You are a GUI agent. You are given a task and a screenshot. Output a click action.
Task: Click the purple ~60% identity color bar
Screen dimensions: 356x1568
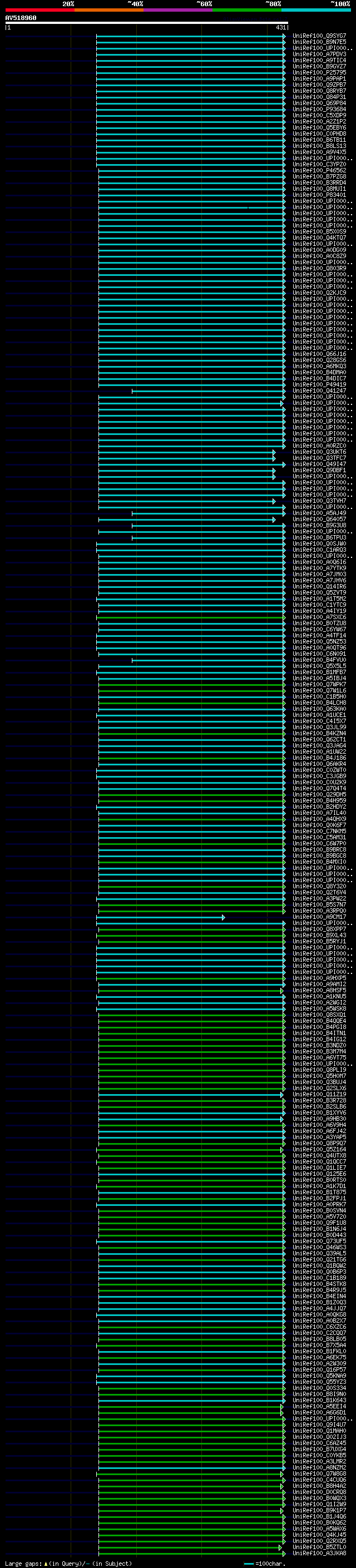[177, 10]
